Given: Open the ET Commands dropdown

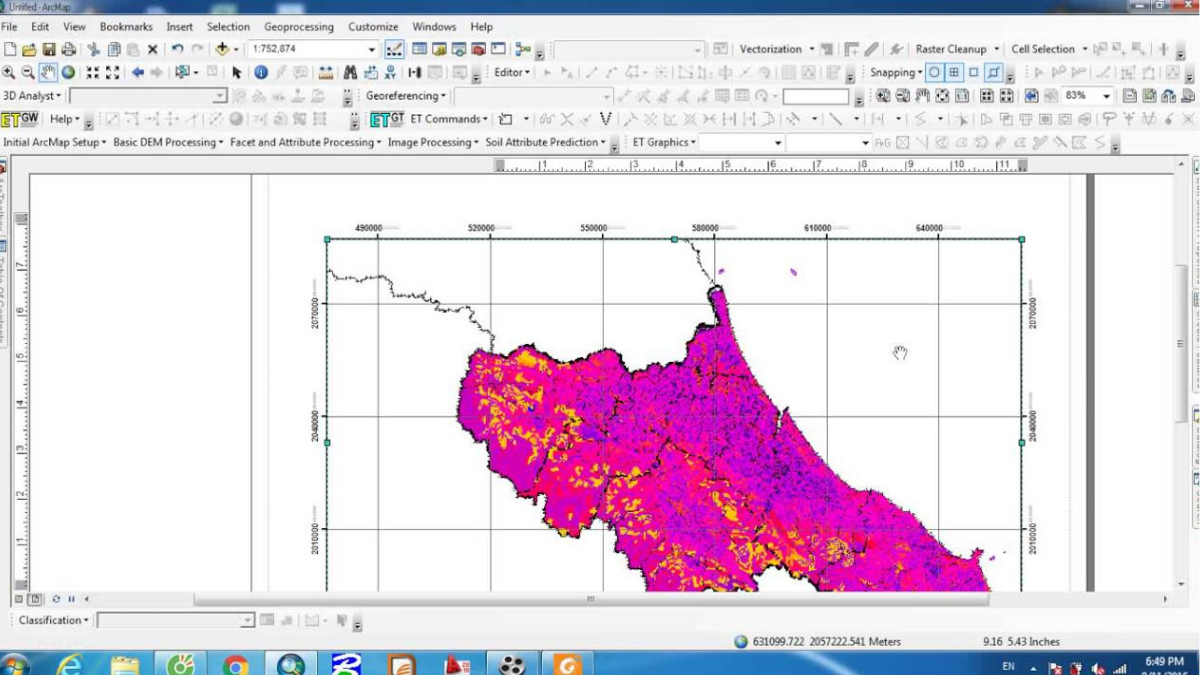Looking at the screenshot, I should [449, 119].
